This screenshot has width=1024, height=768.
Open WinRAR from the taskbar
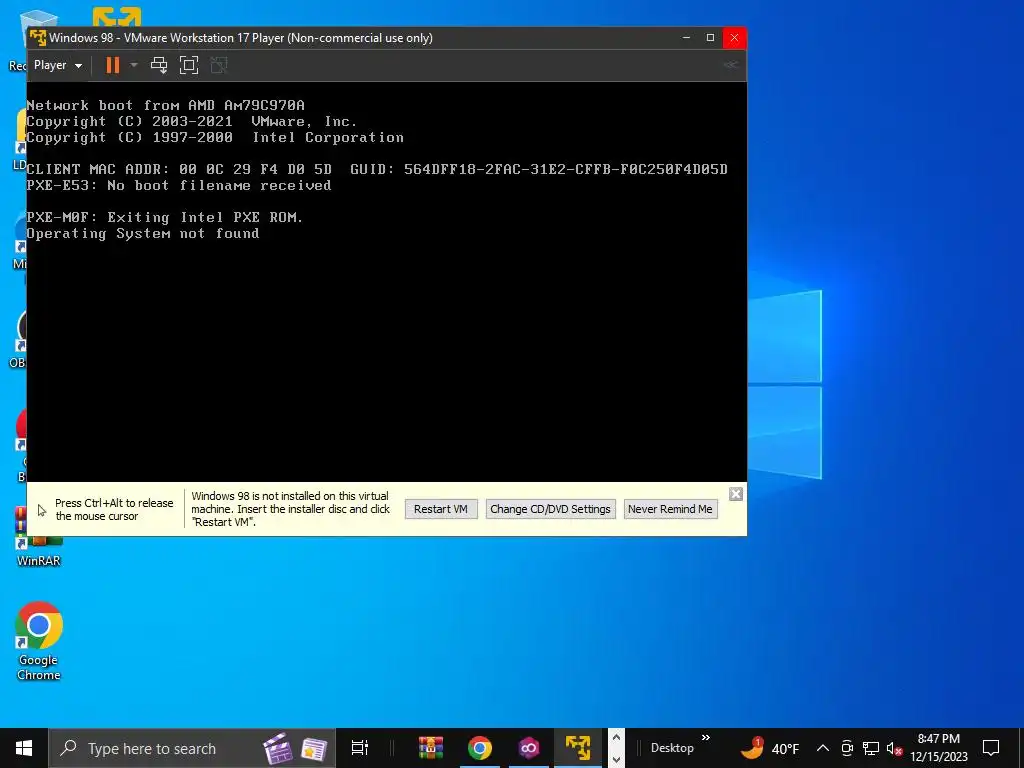click(430, 748)
